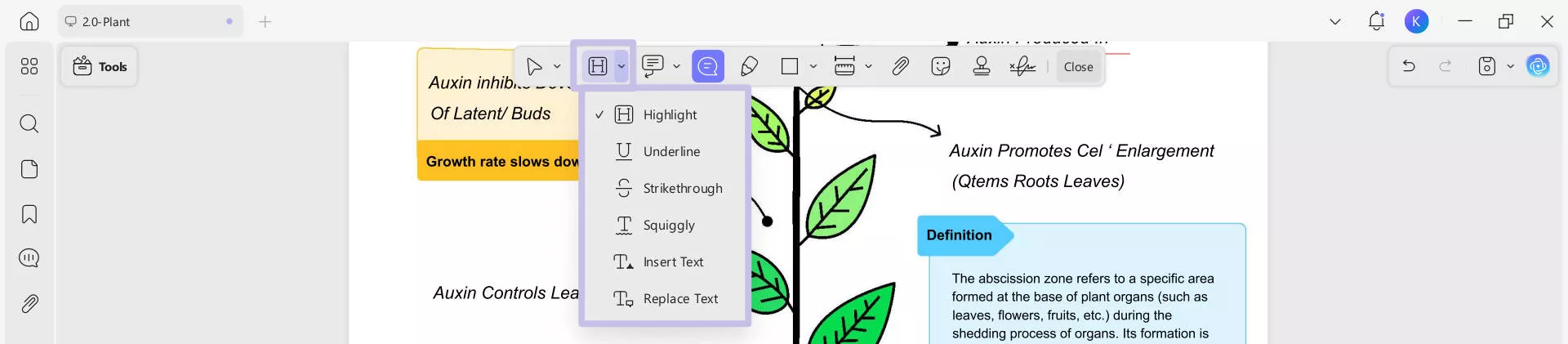Viewport: 1568px width, 344px height.
Task: Go to the Home icon
Action: click(x=29, y=22)
